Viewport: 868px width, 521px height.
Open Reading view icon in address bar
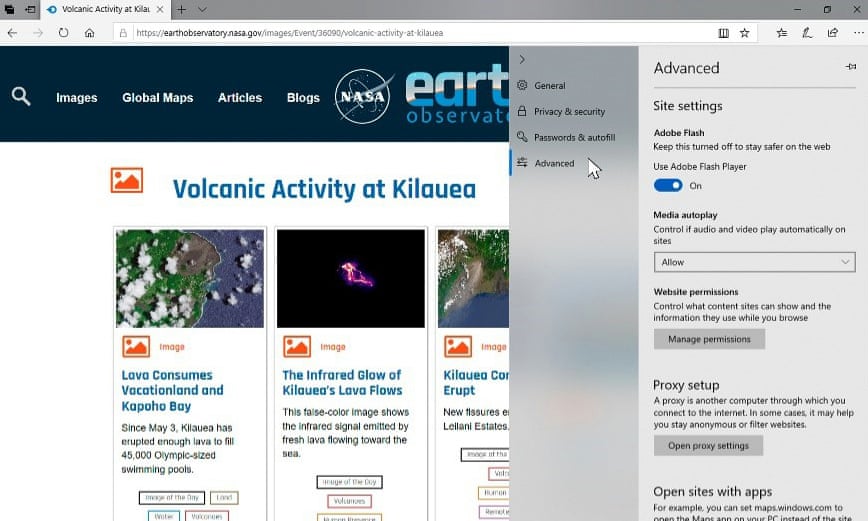coord(723,33)
